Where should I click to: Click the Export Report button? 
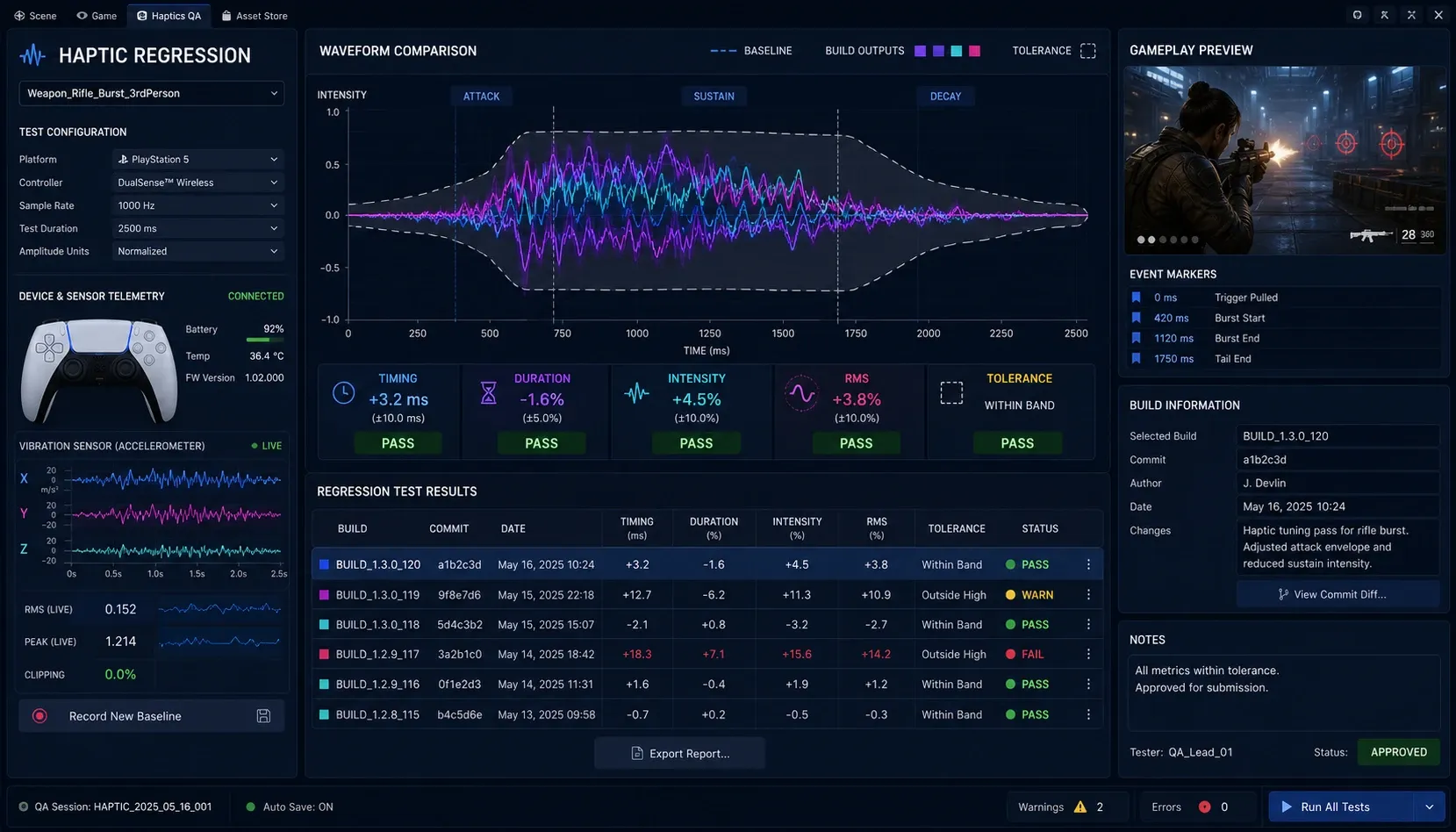(680, 753)
